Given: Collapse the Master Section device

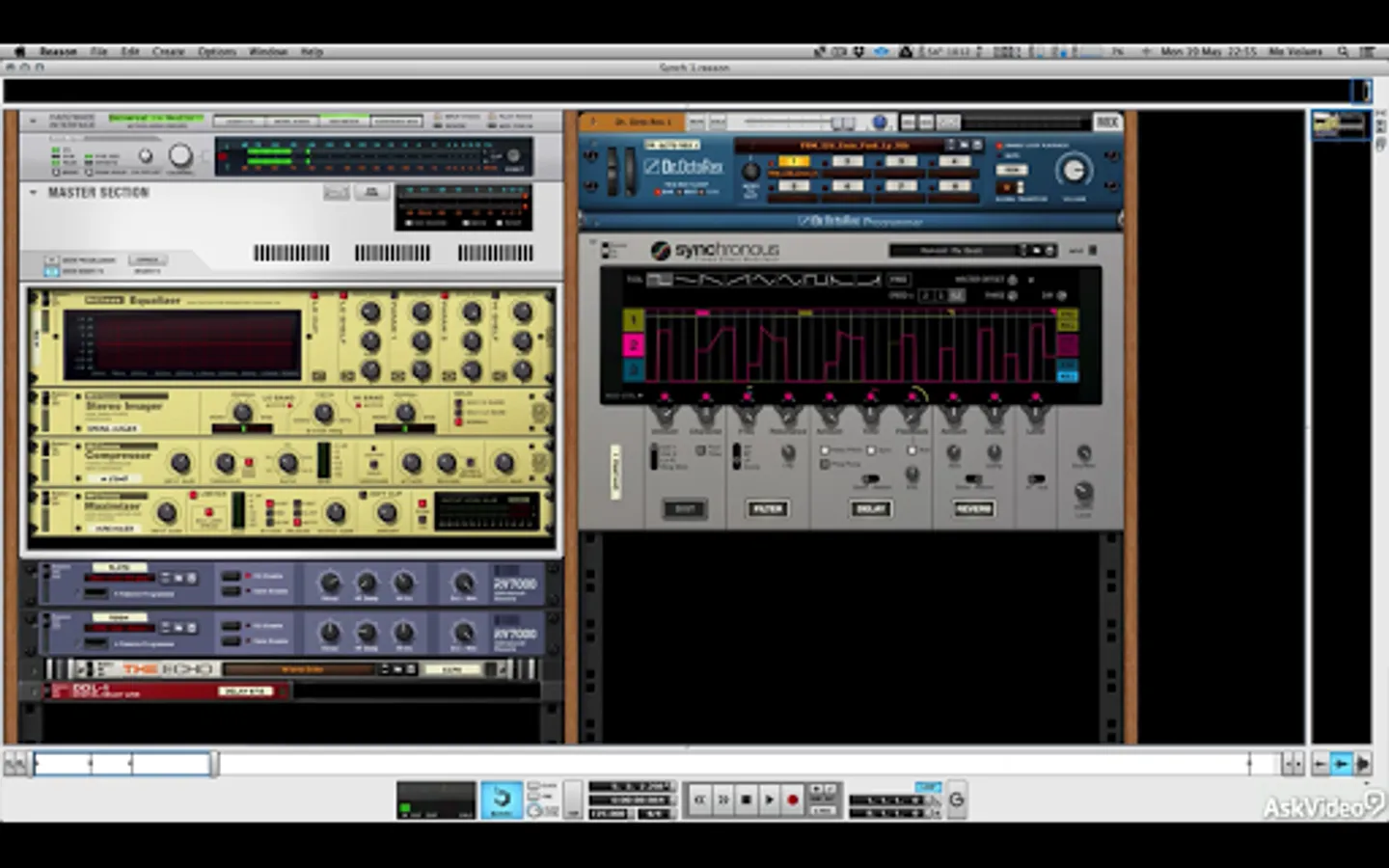Looking at the screenshot, I should 33,193.
